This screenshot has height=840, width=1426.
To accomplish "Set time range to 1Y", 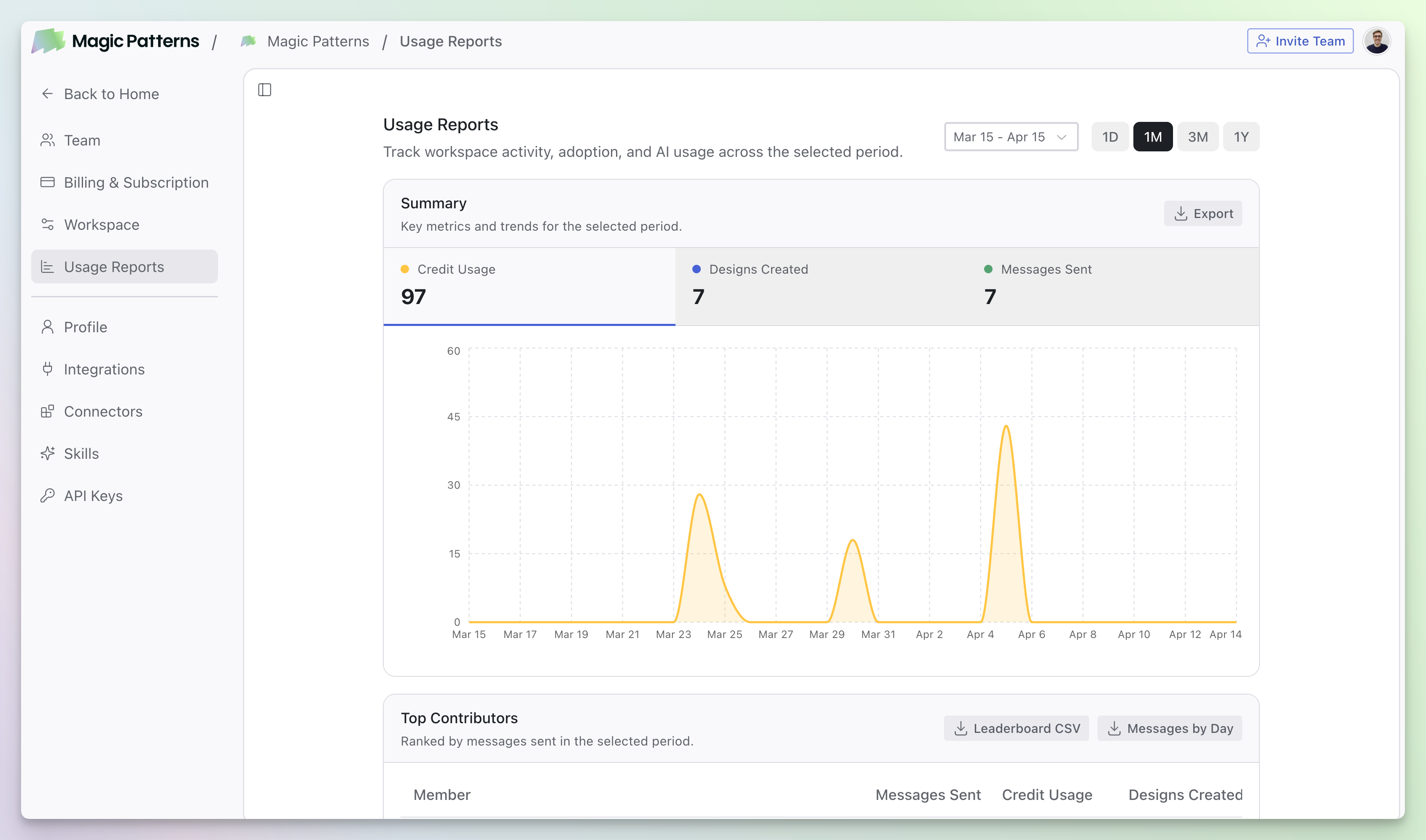I will [x=1240, y=137].
